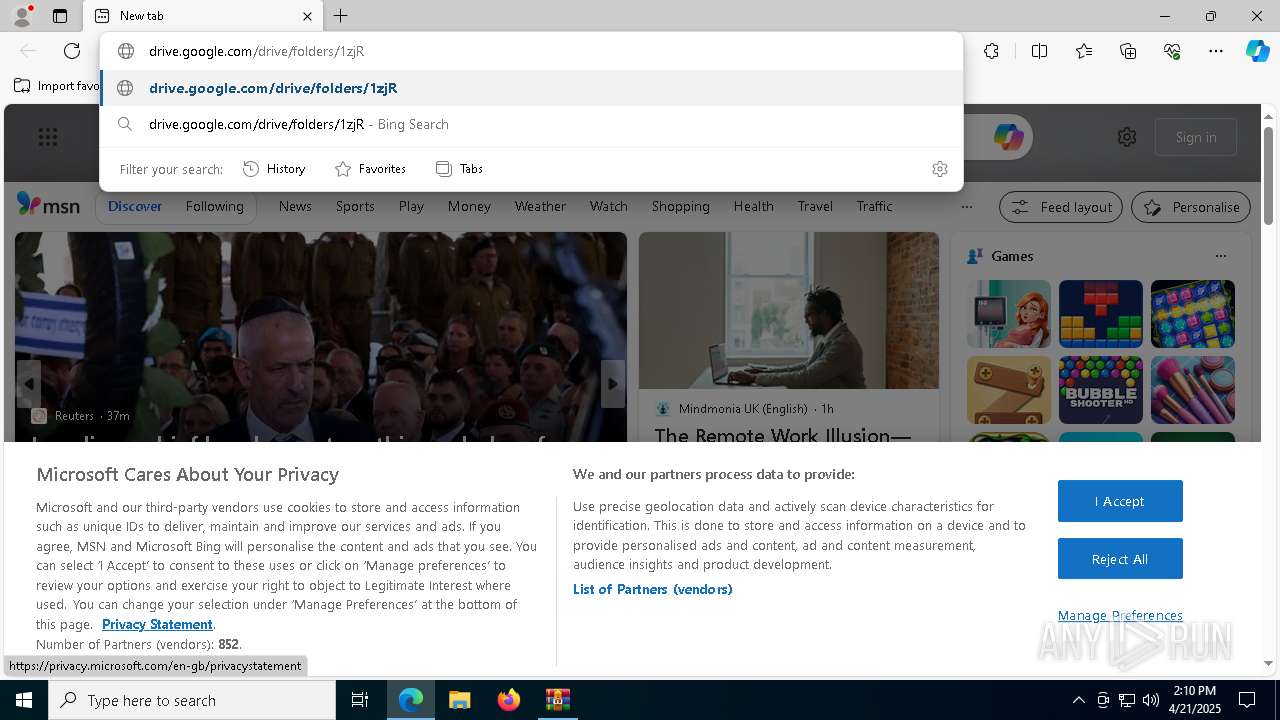Viewport: 1280px width, 720px height.
Task: Select the drive.google.com URL suggestion
Action: click(531, 88)
